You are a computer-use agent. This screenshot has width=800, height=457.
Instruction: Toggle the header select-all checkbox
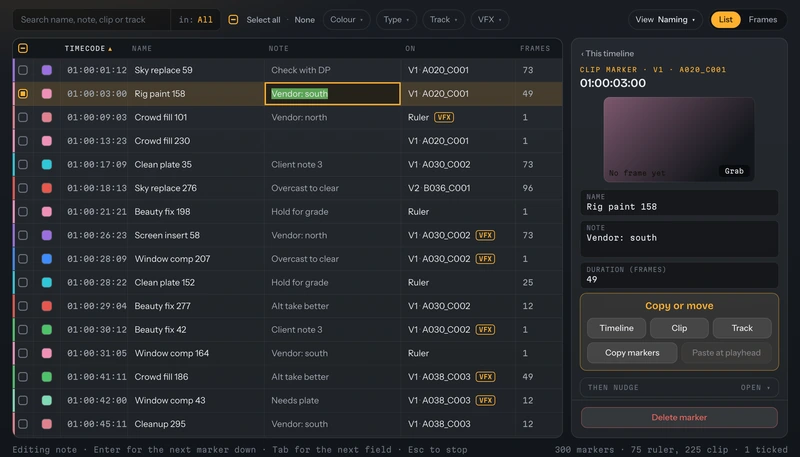point(23,48)
